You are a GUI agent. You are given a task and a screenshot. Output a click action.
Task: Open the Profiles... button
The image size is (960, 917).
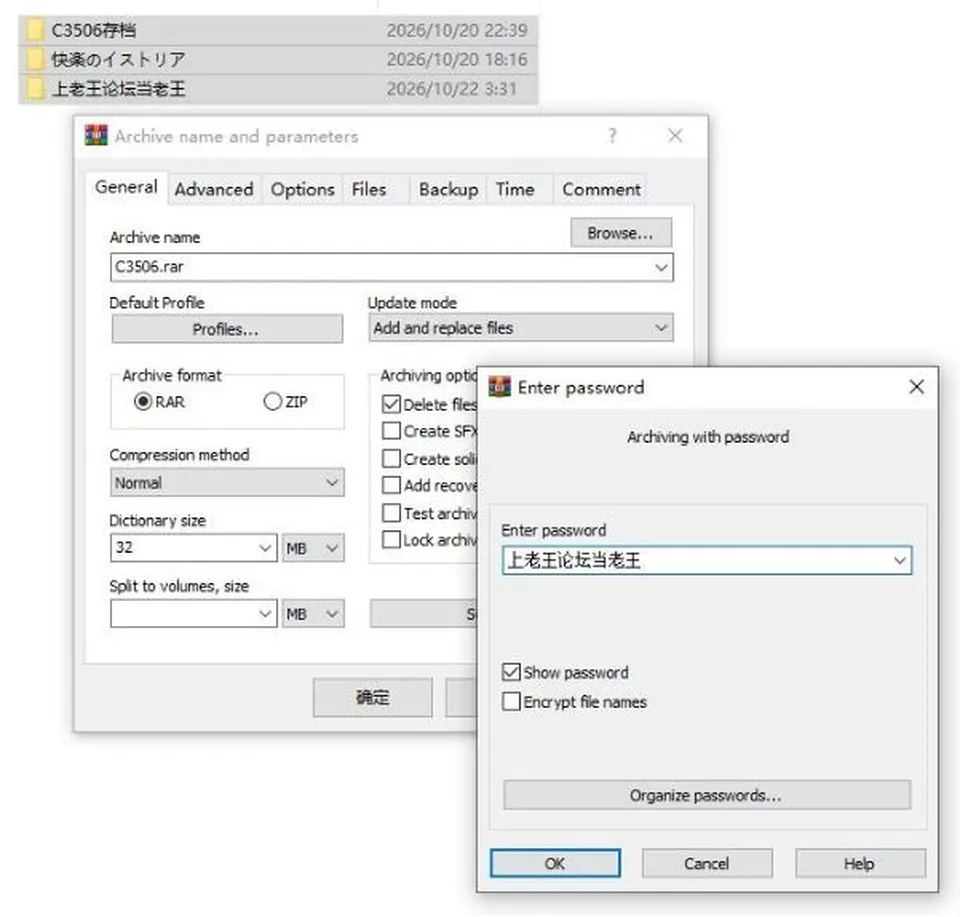[227, 329]
